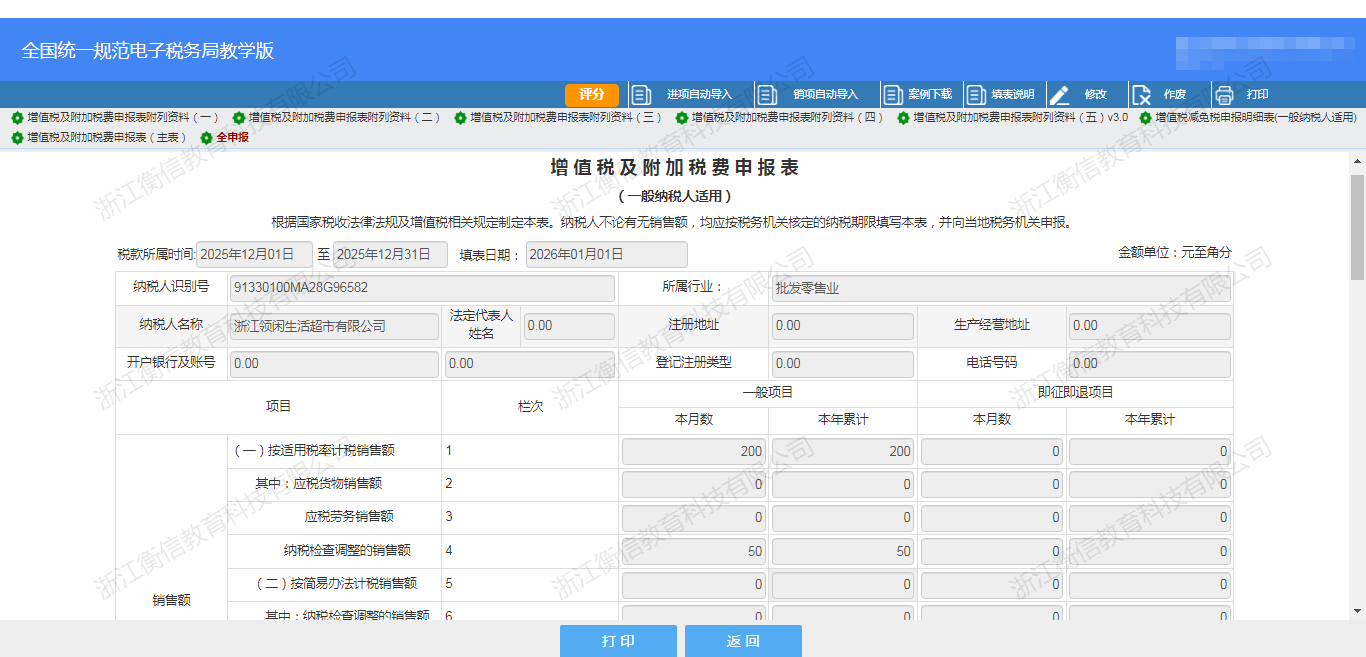This screenshot has width=1366, height=657.
Task: Click the 打印 printer icon in toolbar
Action: coord(1224,95)
